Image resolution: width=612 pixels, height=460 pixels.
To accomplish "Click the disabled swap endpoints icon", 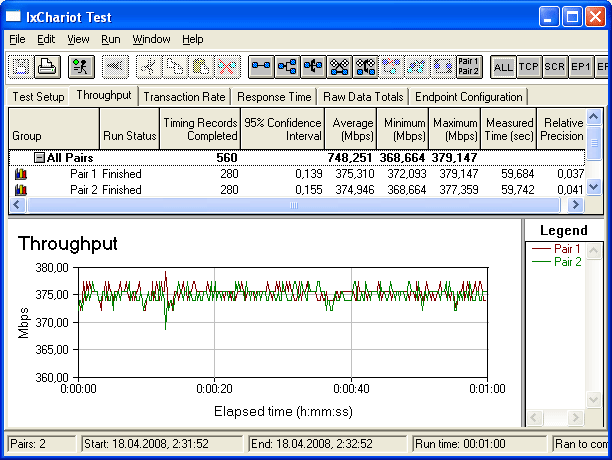I will point(443,67).
